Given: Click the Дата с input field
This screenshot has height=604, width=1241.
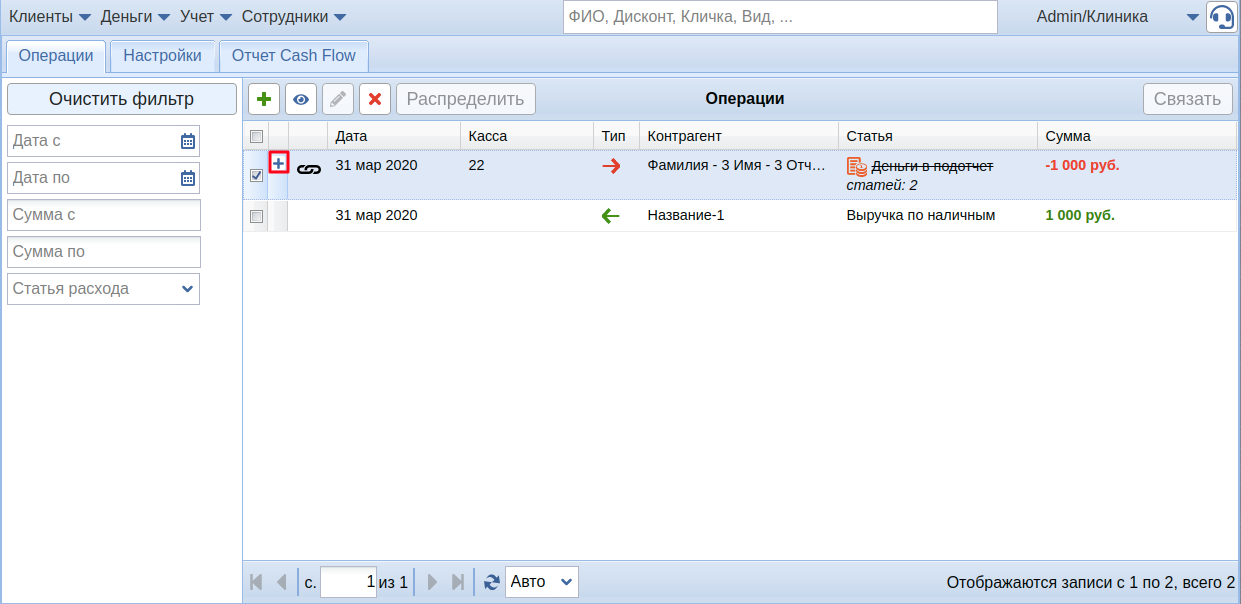Looking at the screenshot, I should pos(92,141).
